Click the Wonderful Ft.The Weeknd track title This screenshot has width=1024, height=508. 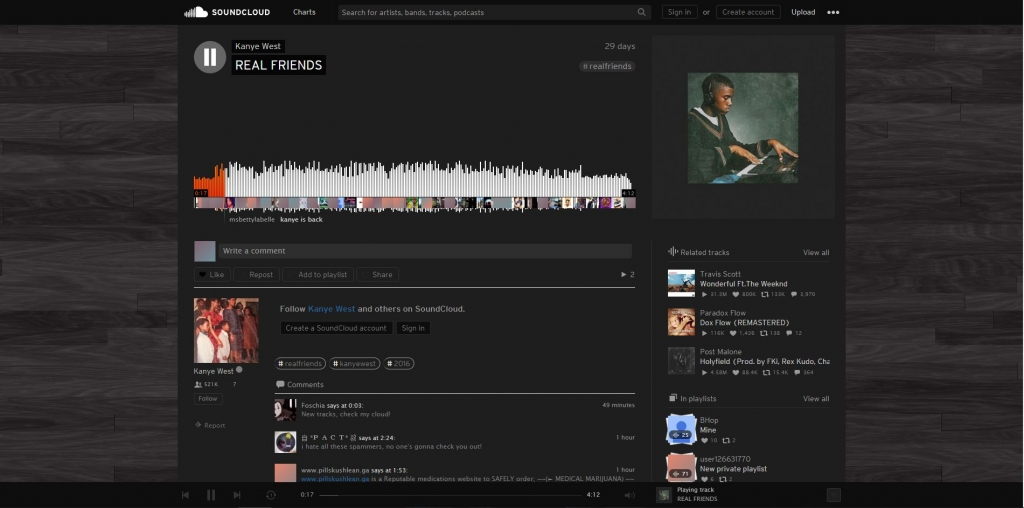[x=743, y=284]
